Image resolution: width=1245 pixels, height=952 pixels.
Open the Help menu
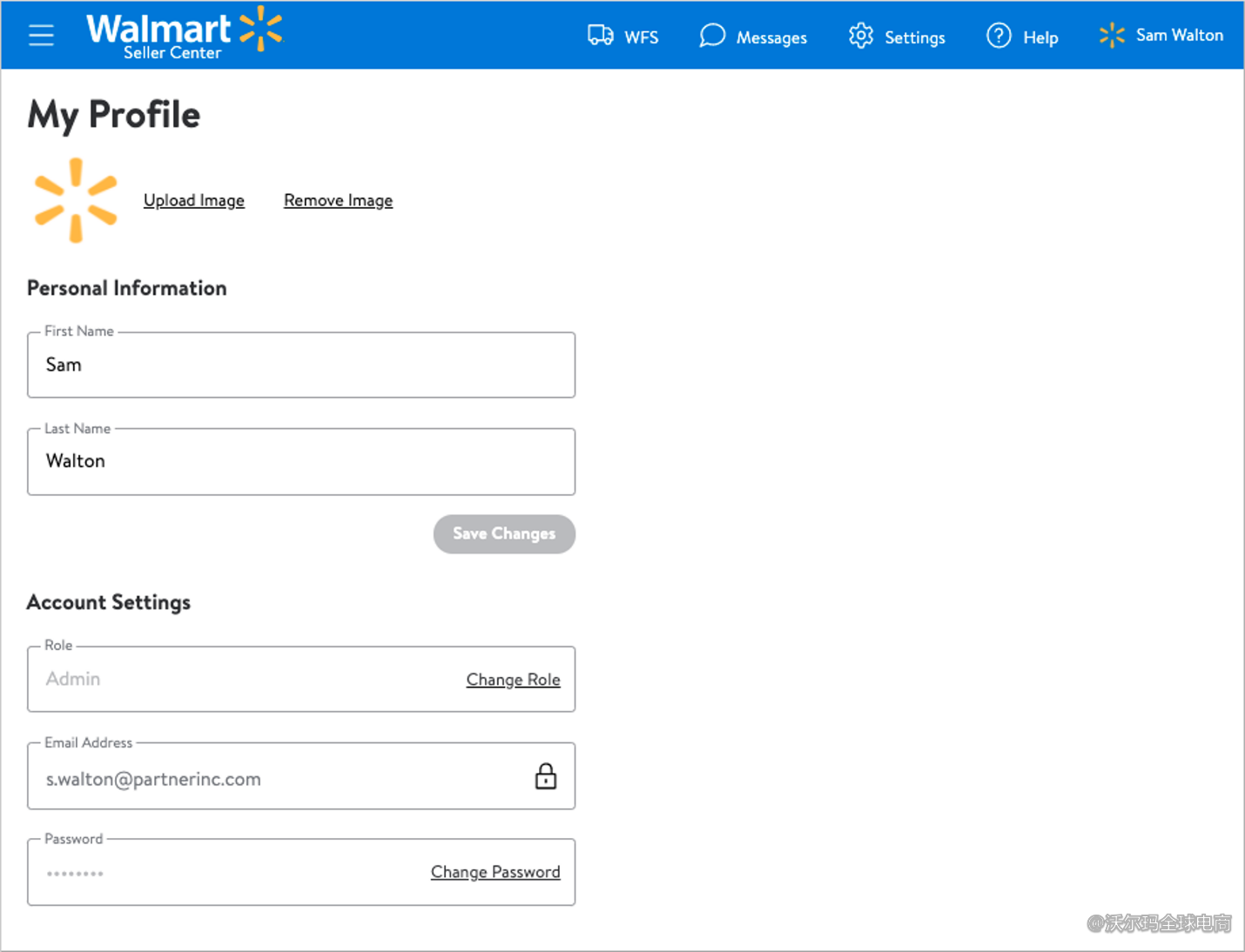pyautogui.click(x=1022, y=37)
